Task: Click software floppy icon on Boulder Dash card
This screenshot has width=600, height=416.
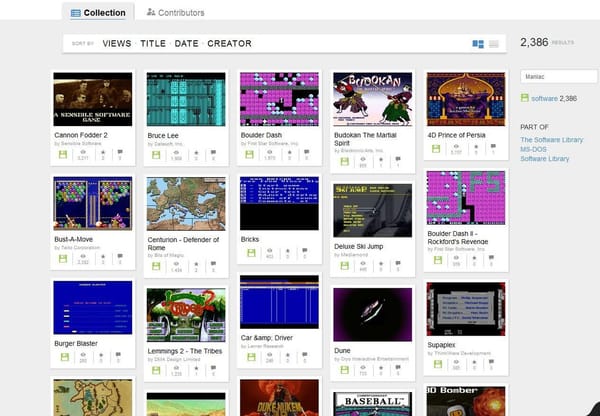Action: coord(249,154)
